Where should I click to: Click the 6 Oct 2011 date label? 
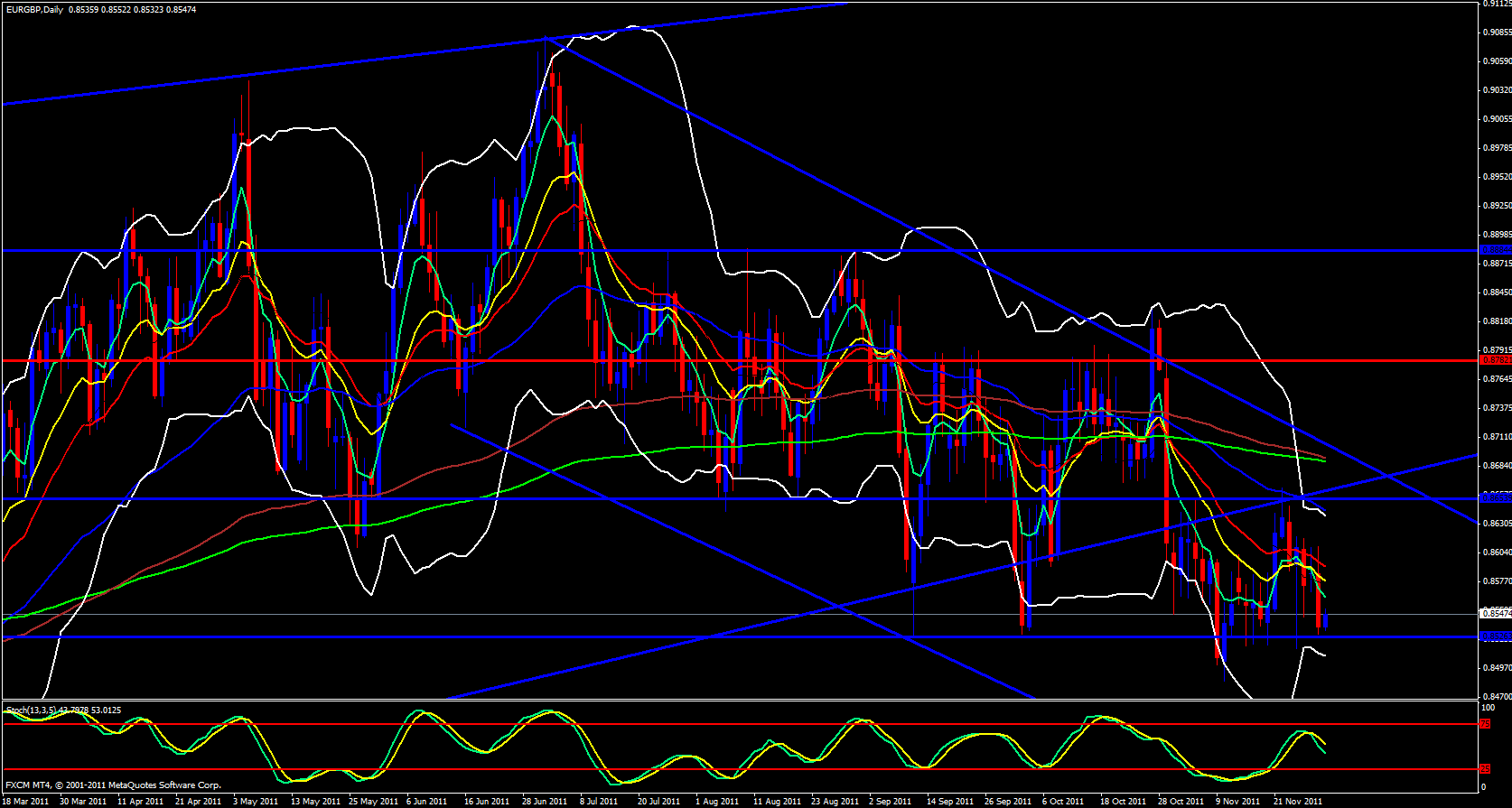tap(1062, 802)
